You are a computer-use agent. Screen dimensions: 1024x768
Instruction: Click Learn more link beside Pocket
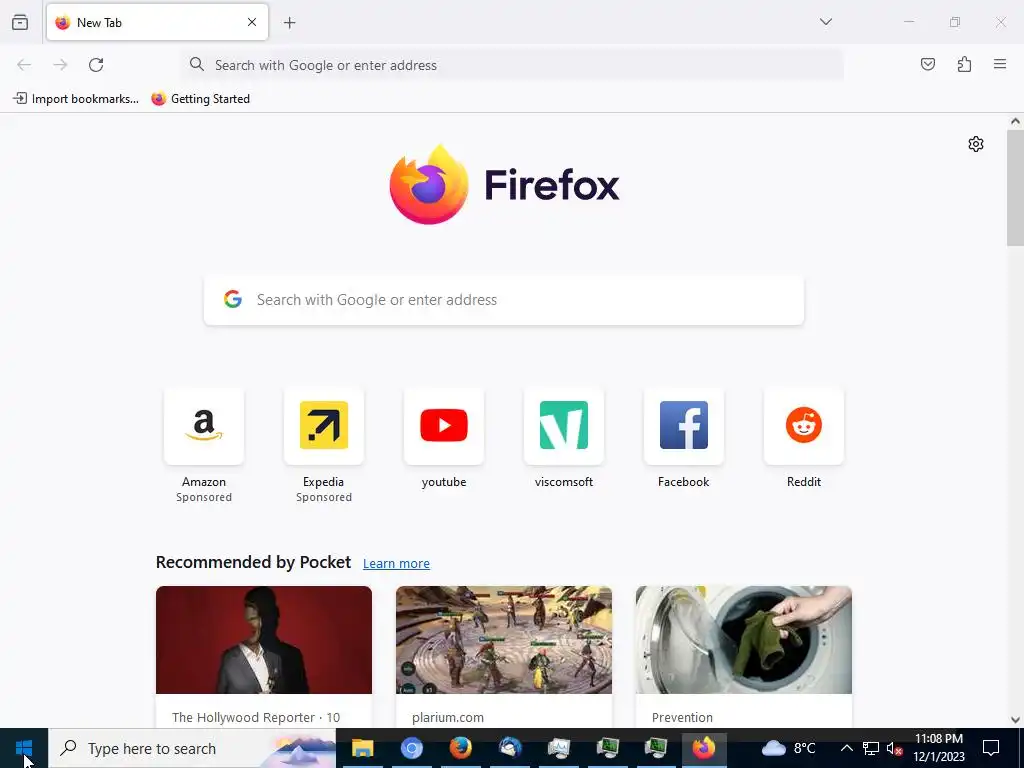(396, 563)
